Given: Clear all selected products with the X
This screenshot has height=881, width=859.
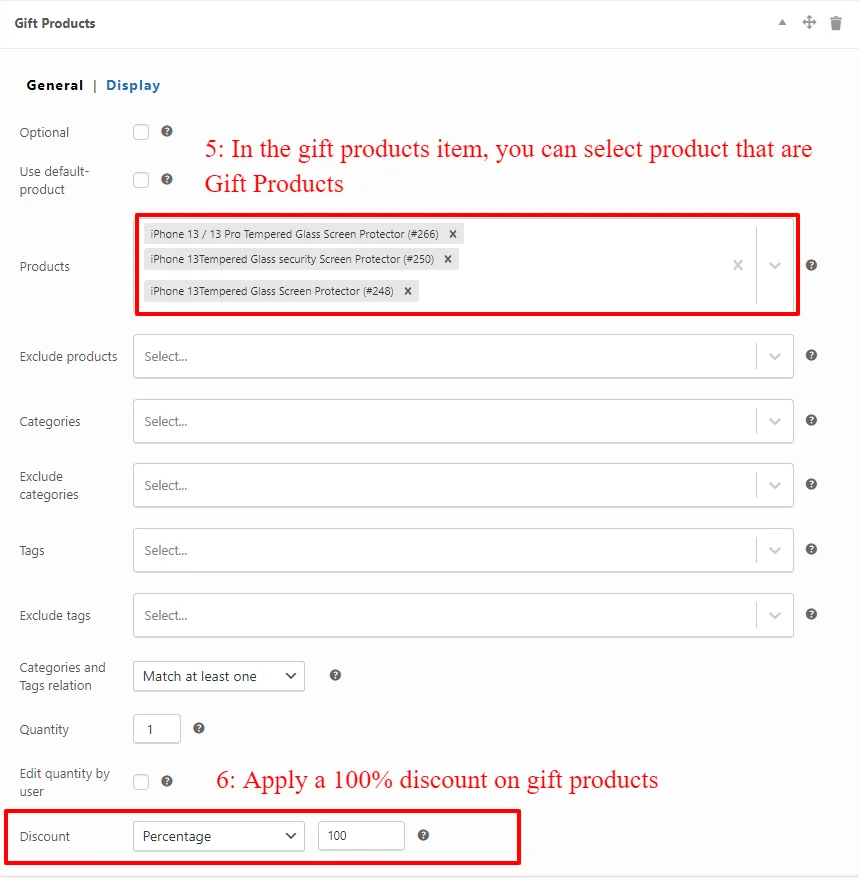Looking at the screenshot, I should coord(738,265).
